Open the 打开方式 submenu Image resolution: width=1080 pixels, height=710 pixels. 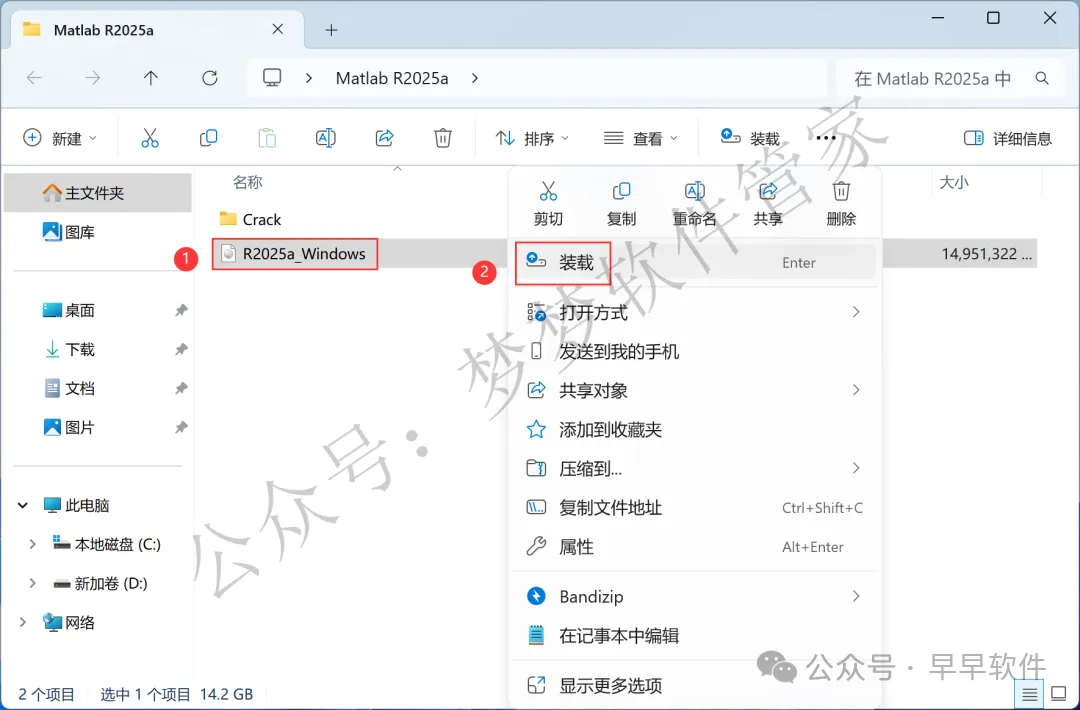click(x=696, y=313)
